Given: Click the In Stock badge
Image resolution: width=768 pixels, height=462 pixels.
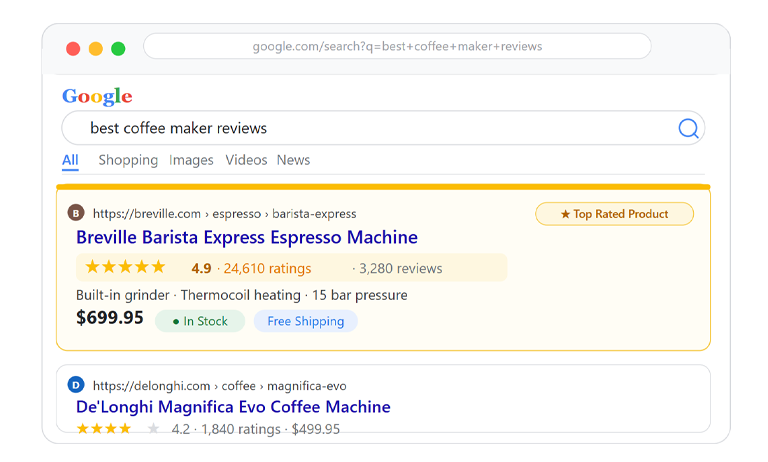Looking at the screenshot, I should click(200, 321).
